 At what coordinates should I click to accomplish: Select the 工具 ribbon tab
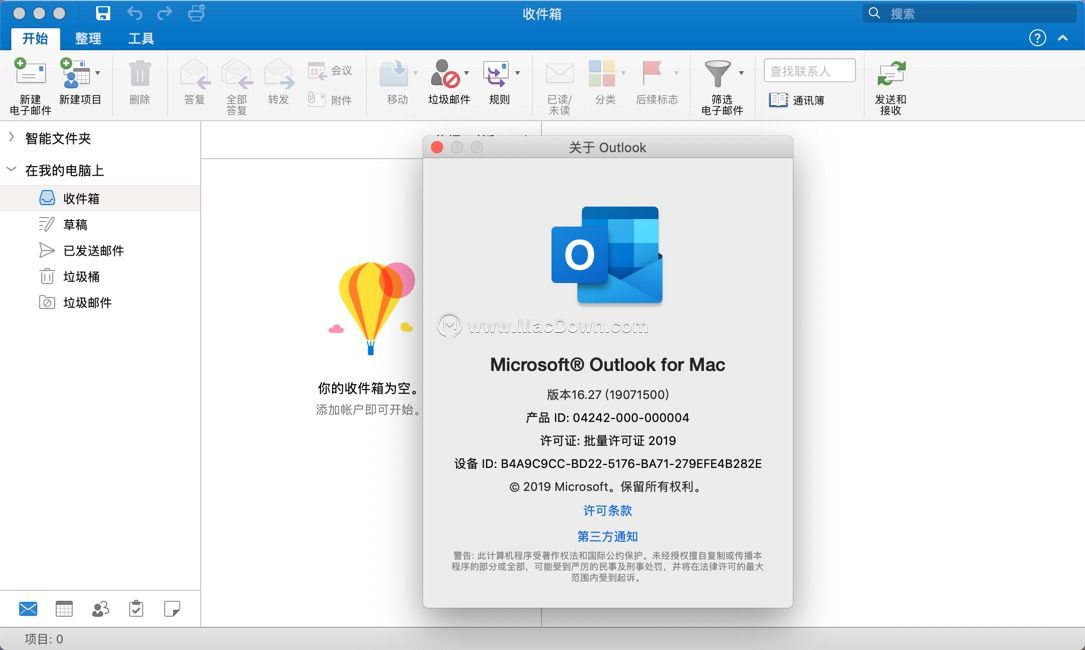click(141, 39)
